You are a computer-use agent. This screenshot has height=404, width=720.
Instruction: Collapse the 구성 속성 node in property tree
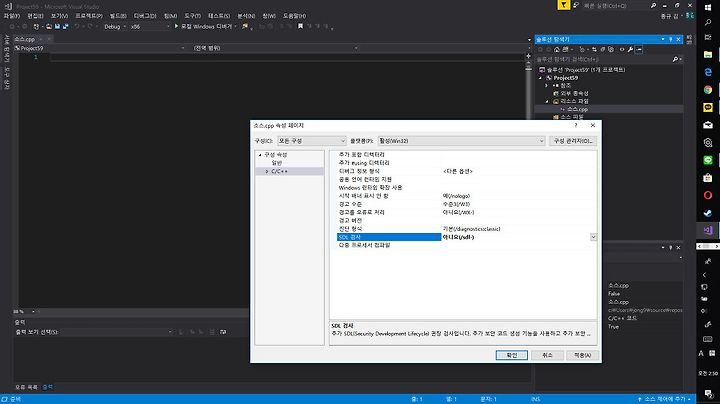pos(260,155)
